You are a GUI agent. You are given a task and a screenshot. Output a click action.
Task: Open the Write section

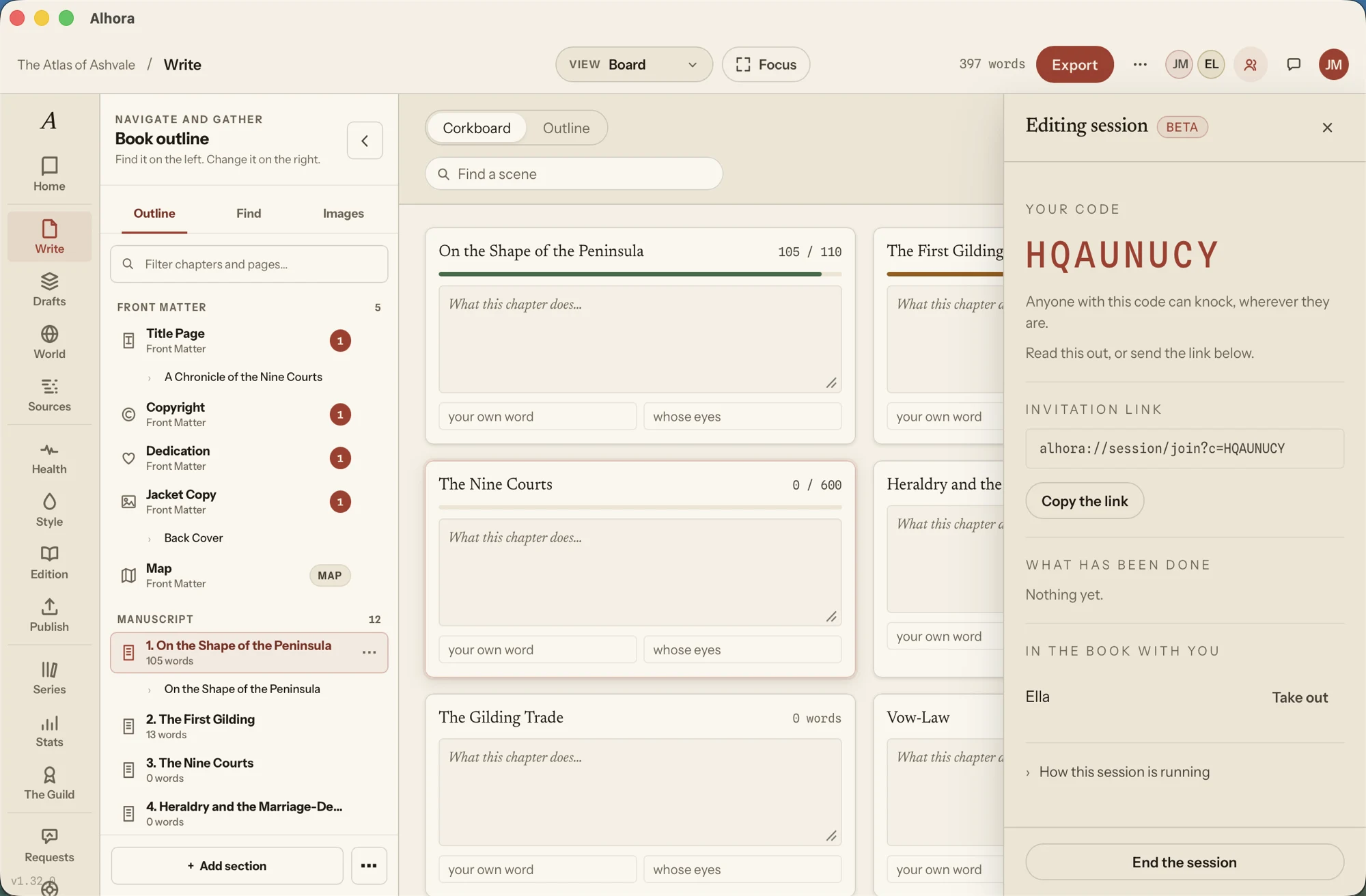point(49,236)
